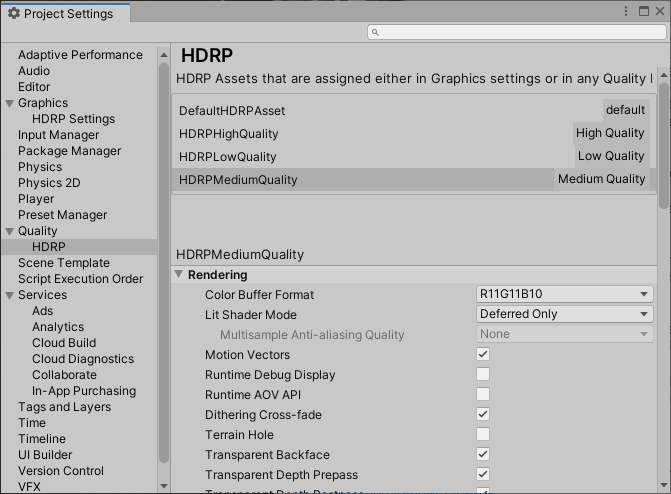Viewport: 671px width, 494px height.
Task: Toggle the Motion Vectors checkbox
Action: click(483, 354)
